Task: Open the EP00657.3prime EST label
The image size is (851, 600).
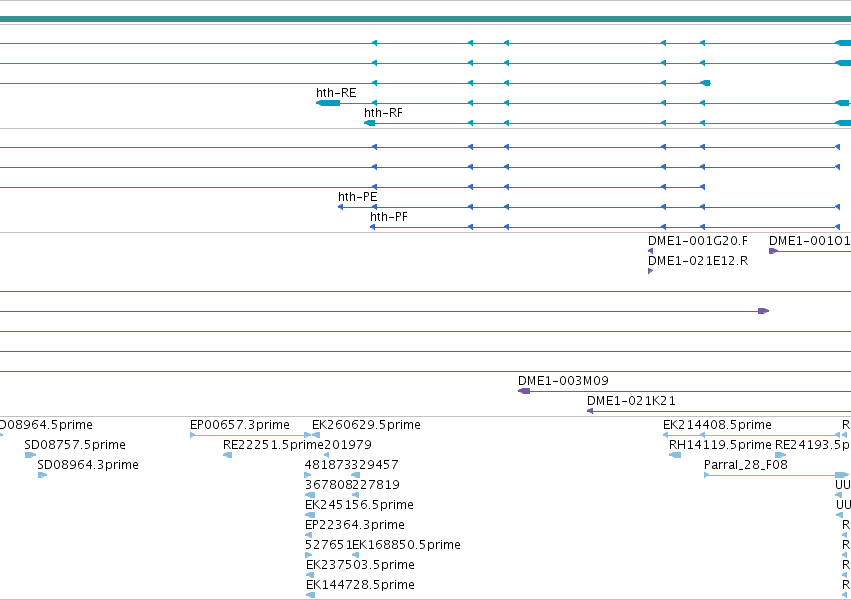Action: click(240, 425)
